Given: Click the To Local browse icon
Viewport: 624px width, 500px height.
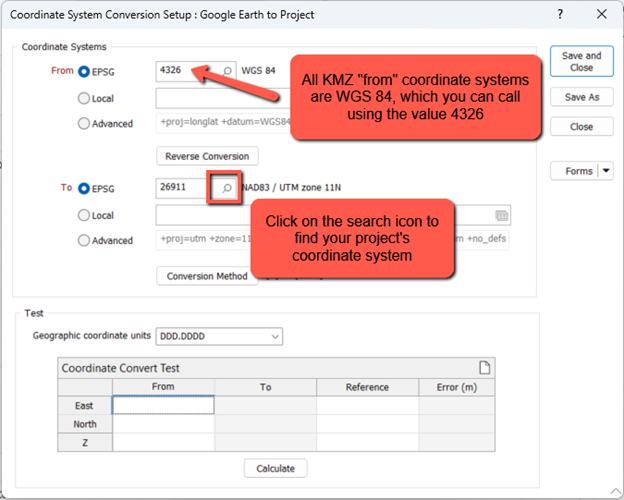Looking at the screenshot, I should click(502, 215).
